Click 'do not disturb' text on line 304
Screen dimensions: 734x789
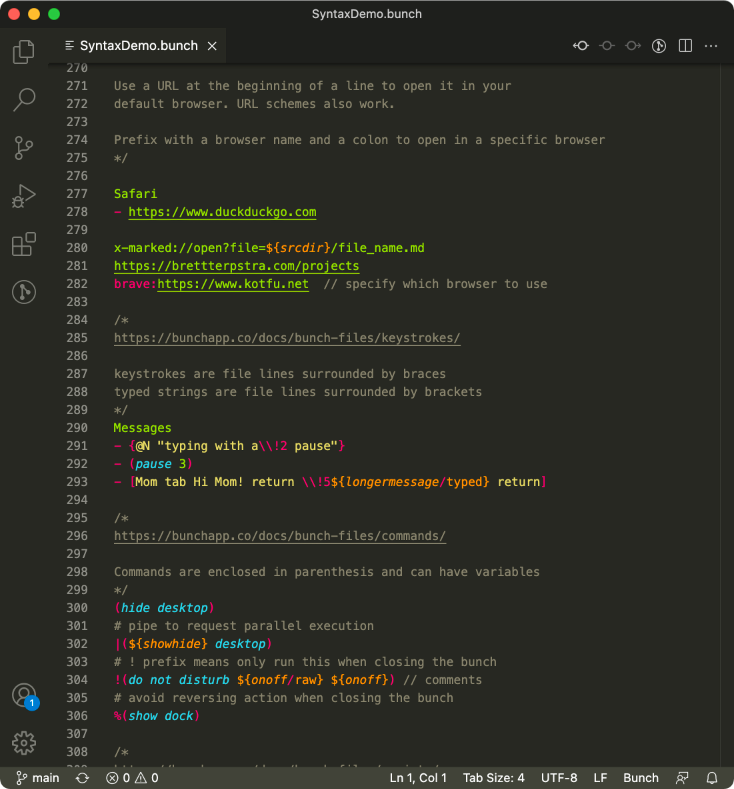pos(179,680)
